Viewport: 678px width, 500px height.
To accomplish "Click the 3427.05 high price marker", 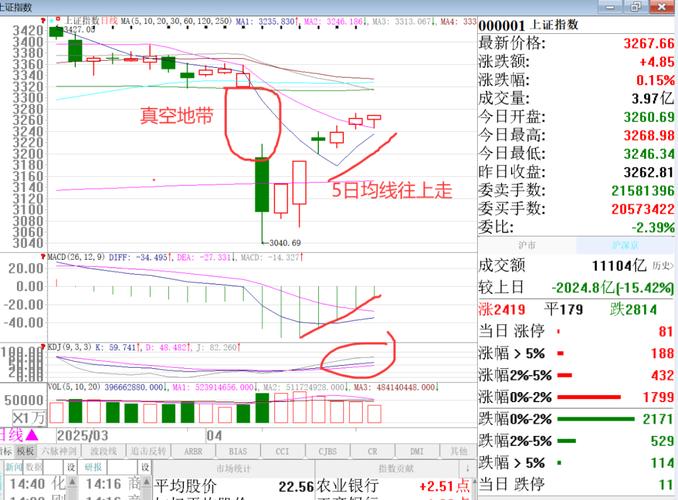I will 79,29.
